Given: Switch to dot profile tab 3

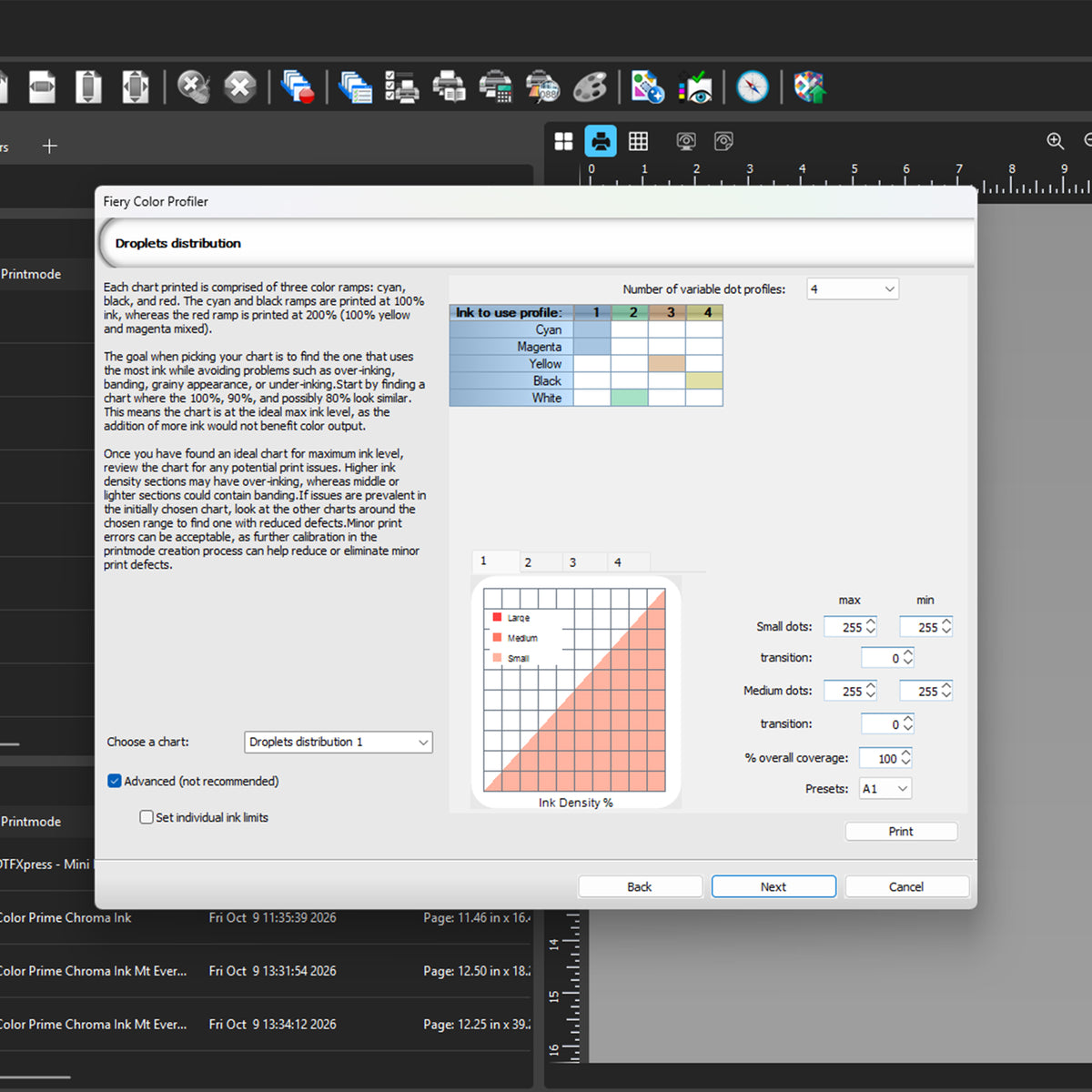Looking at the screenshot, I should tap(585, 562).
